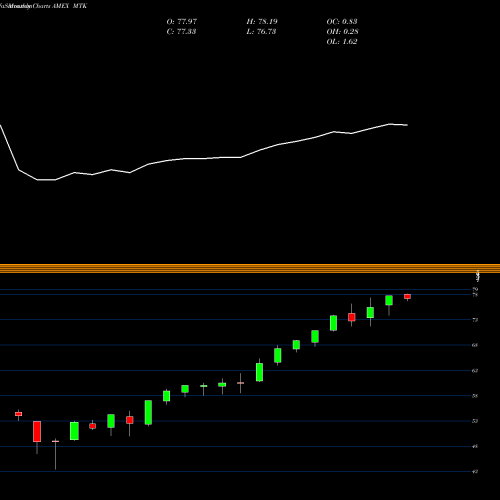Click the 63 price axis label
The height and width of the screenshot is (500, 500).
[x=475, y=370]
